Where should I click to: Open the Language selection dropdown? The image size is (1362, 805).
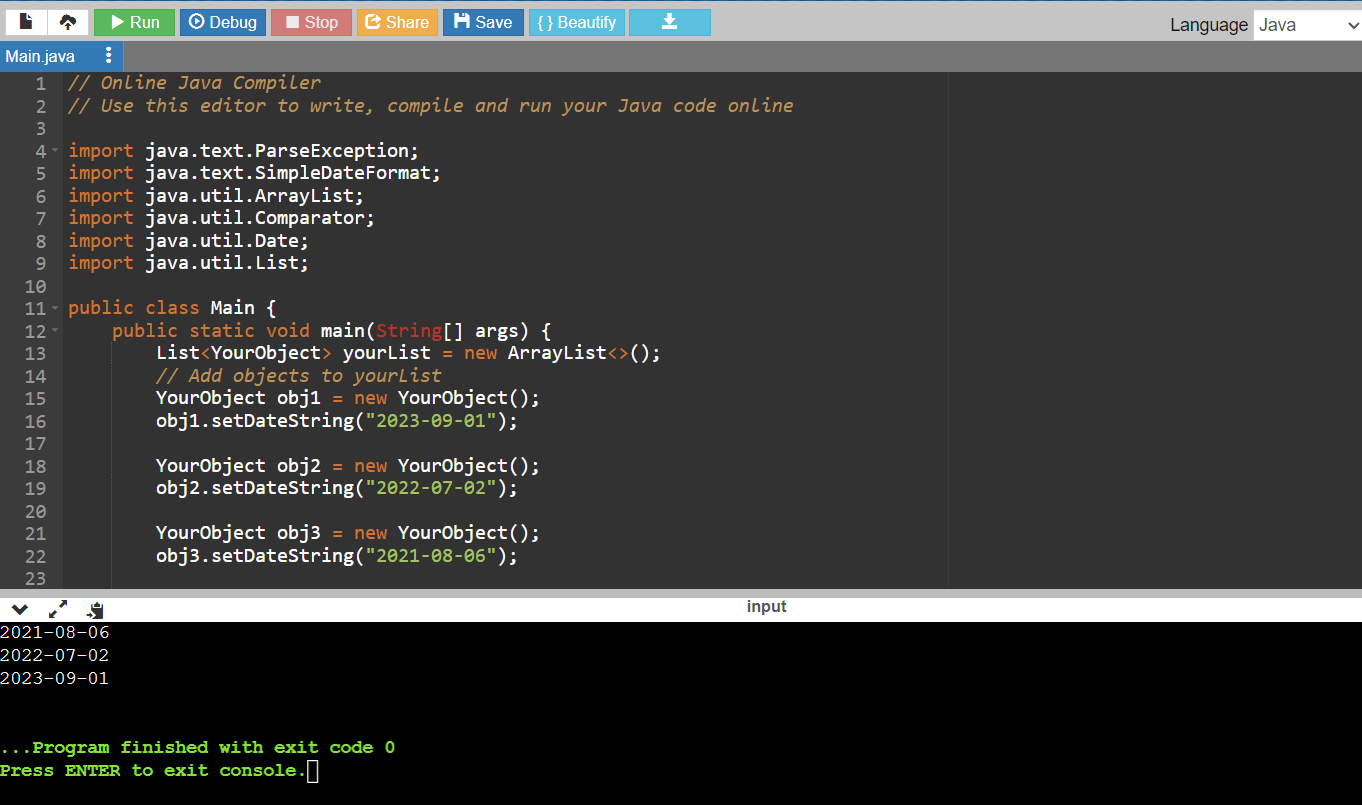click(x=1307, y=25)
